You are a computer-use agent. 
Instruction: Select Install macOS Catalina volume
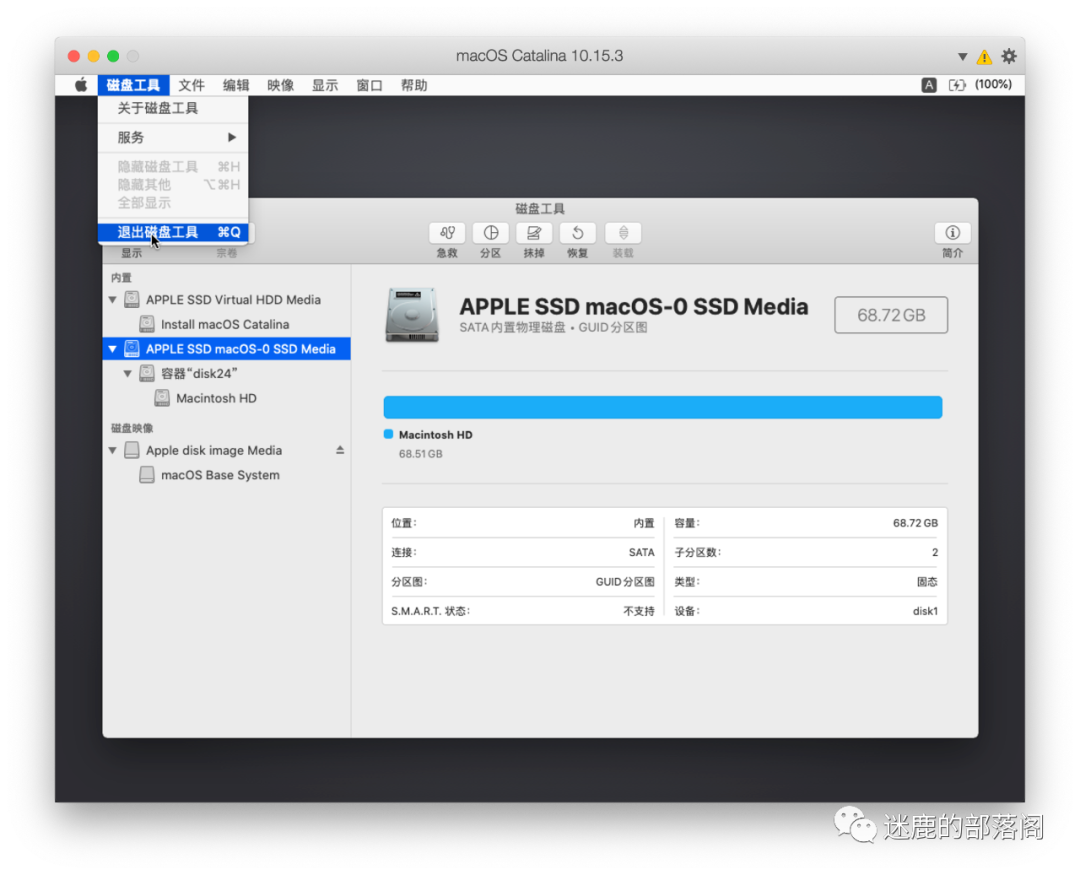point(227,324)
